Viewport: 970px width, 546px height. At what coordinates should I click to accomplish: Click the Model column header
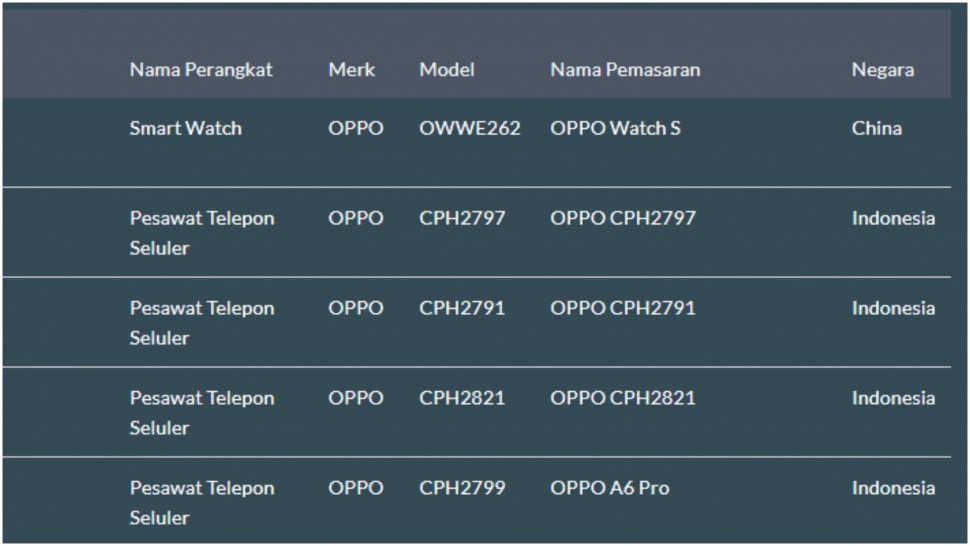(x=447, y=70)
